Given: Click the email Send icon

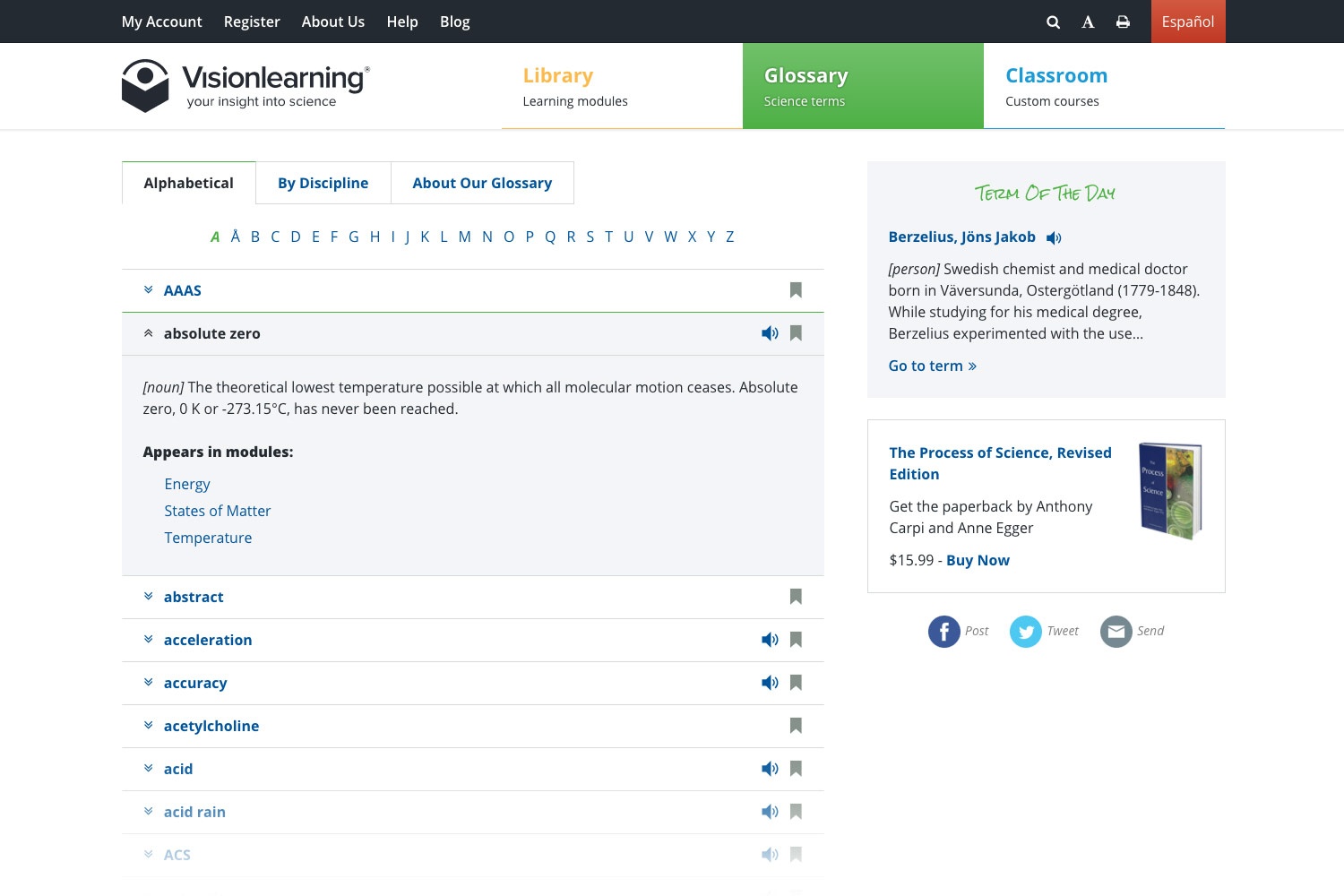Looking at the screenshot, I should tap(1116, 632).
